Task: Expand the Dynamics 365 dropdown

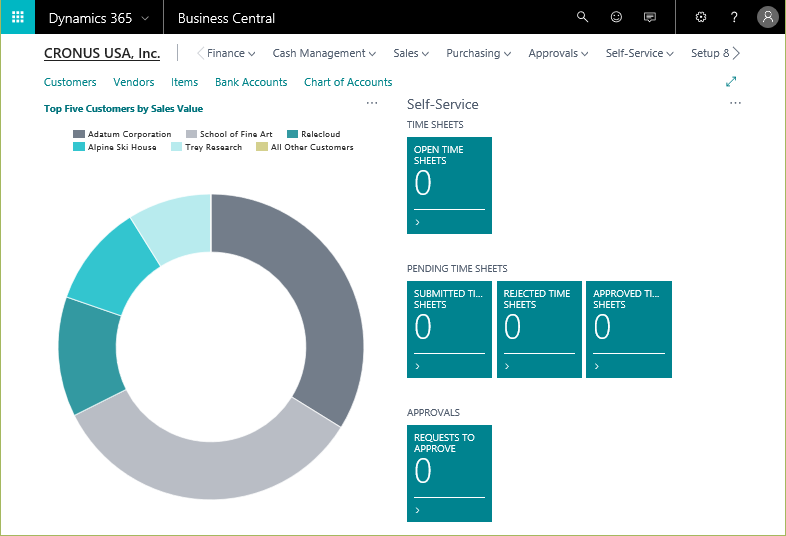Action: (145, 19)
